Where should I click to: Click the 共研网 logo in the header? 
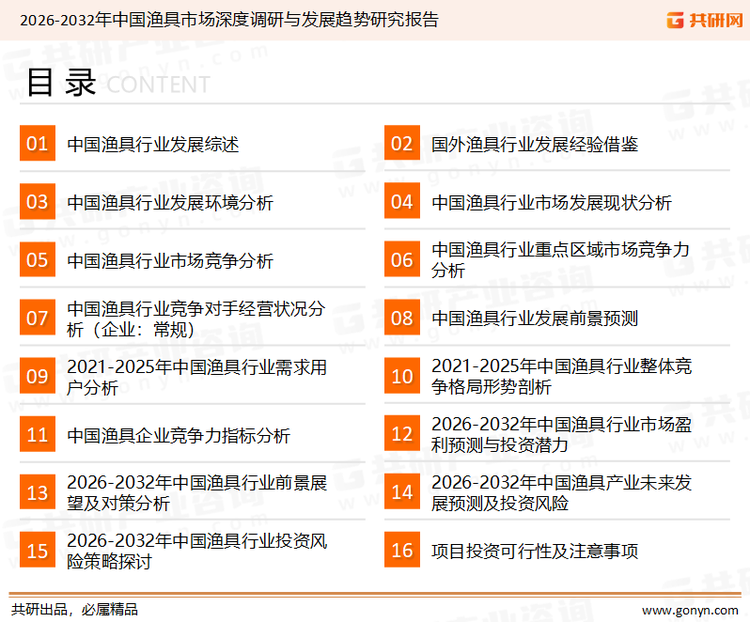(705, 20)
